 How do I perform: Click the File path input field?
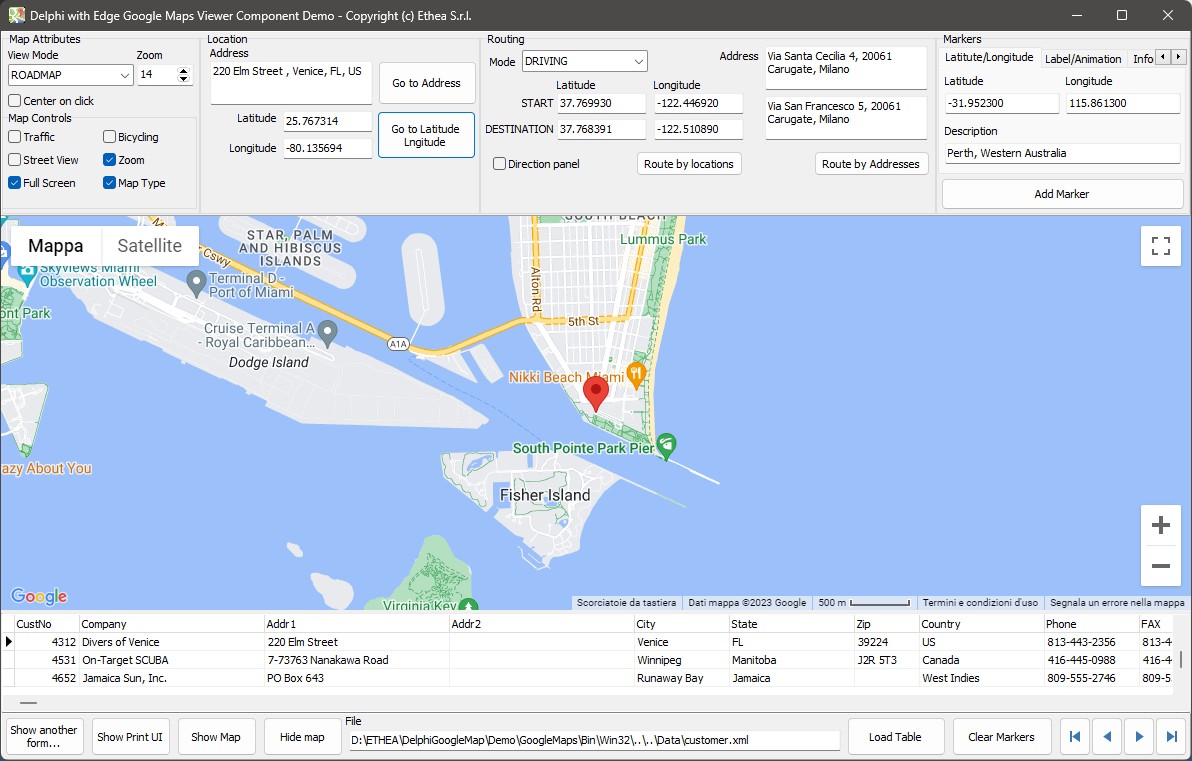click(594, 740)
